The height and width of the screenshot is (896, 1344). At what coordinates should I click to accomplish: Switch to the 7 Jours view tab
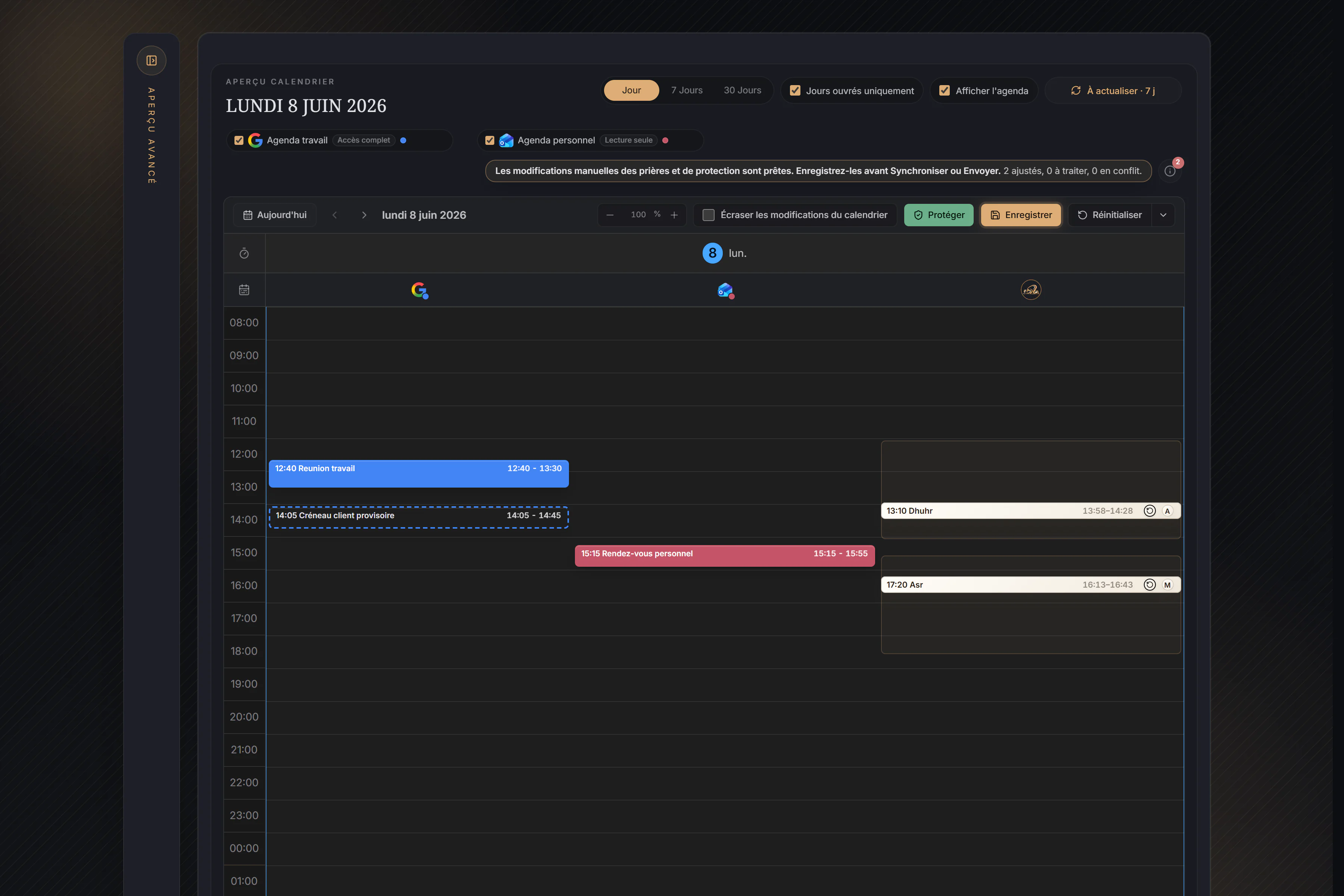687,90
